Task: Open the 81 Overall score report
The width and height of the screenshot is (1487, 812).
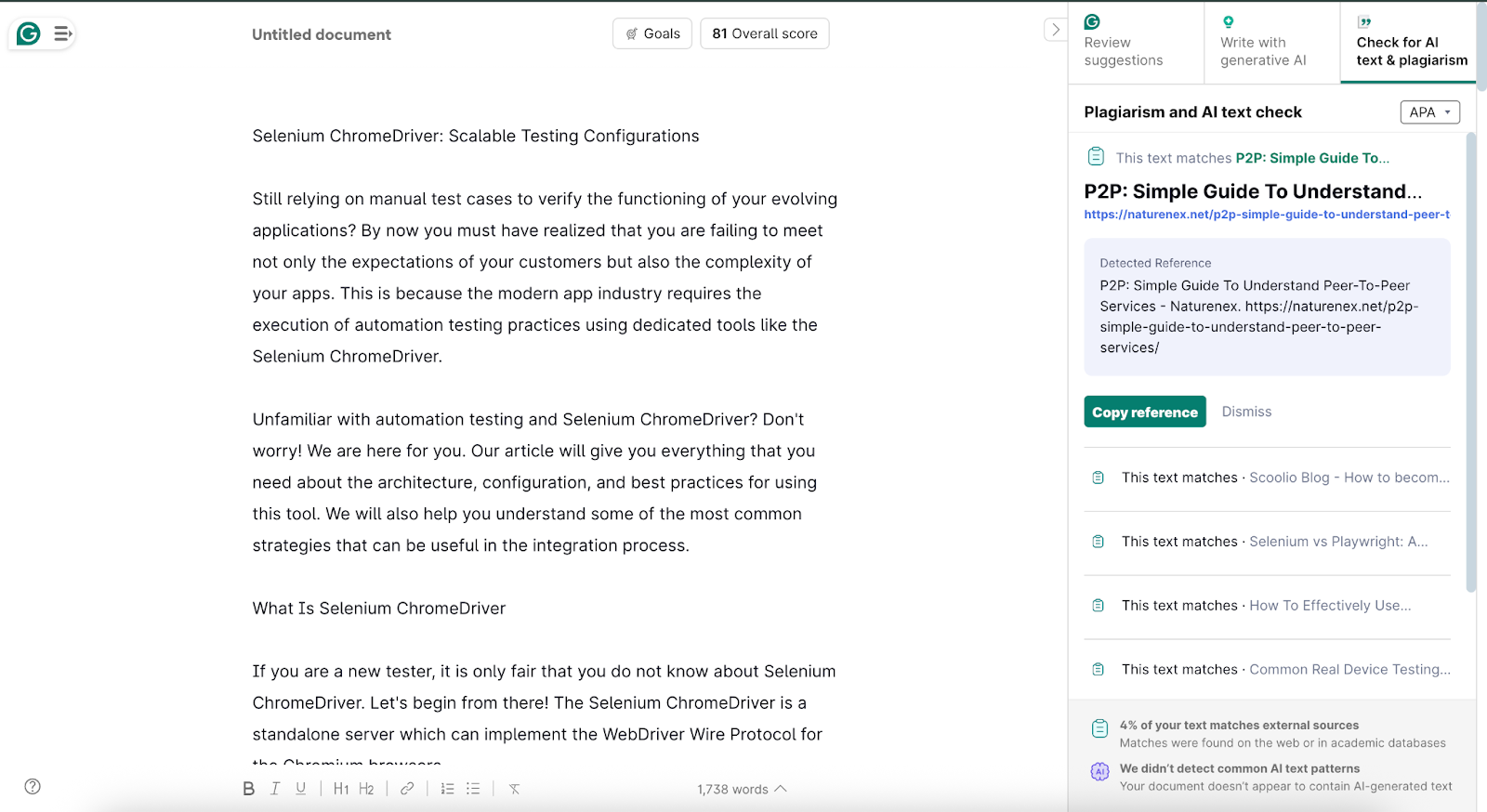Action: point(765,33)
